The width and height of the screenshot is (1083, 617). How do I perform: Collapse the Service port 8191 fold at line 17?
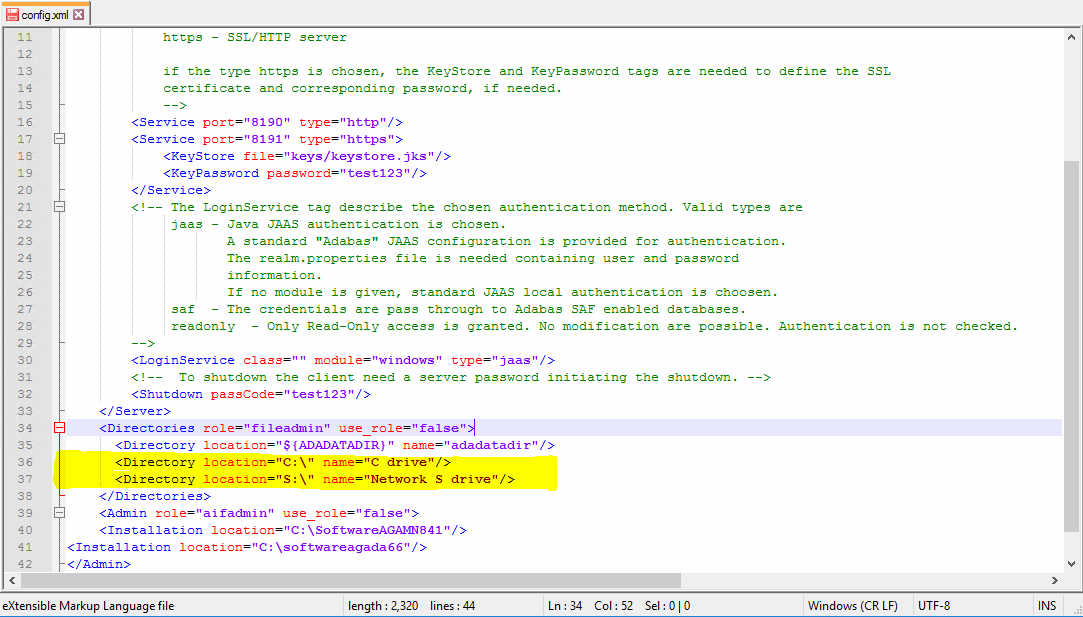pos(59,139)
